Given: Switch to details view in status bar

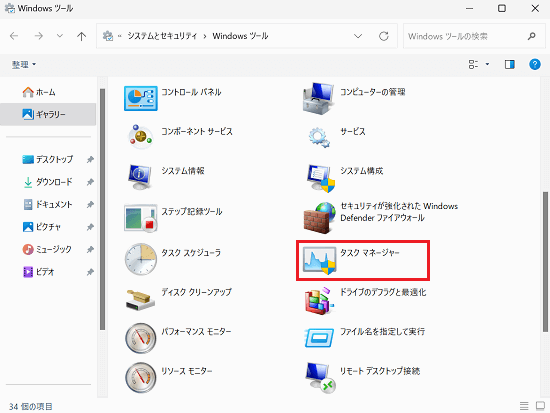Looking at the screenshot, I should tap(524, 406).
